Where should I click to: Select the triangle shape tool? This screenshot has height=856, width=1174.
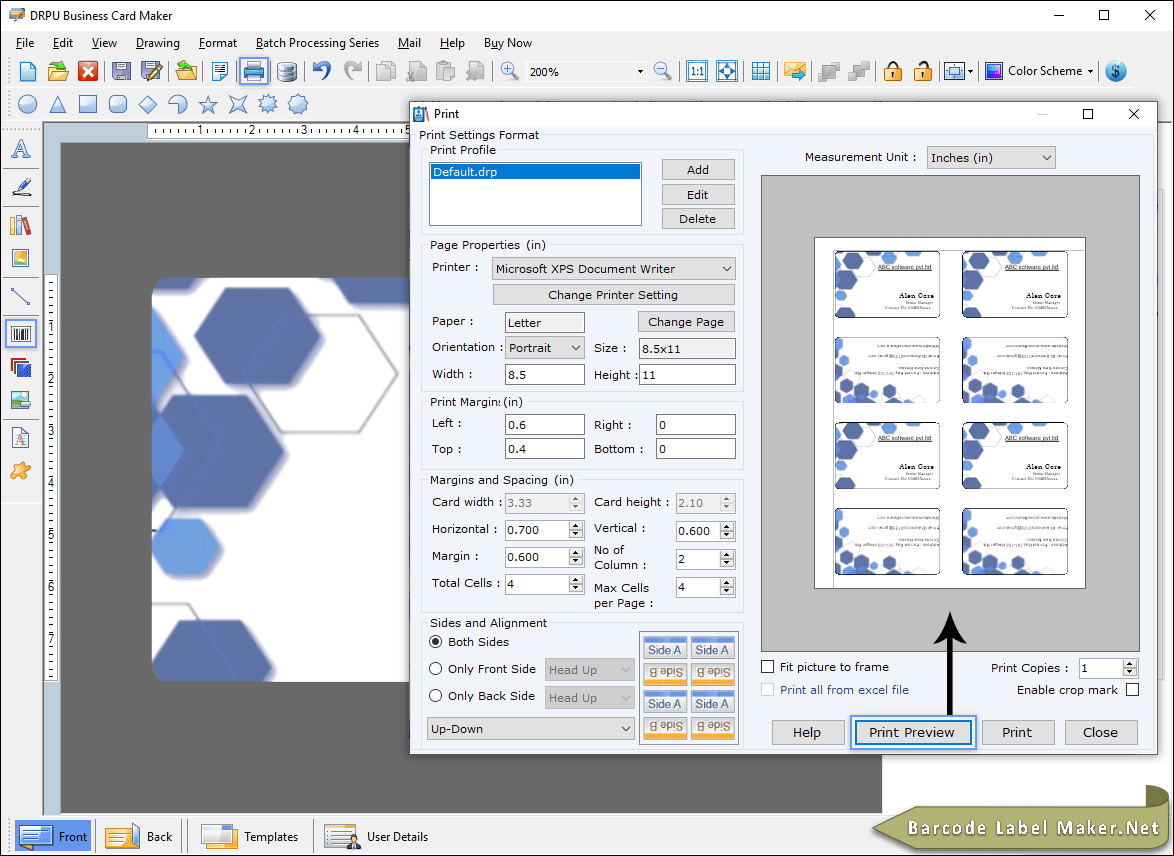tap(58, 104)
